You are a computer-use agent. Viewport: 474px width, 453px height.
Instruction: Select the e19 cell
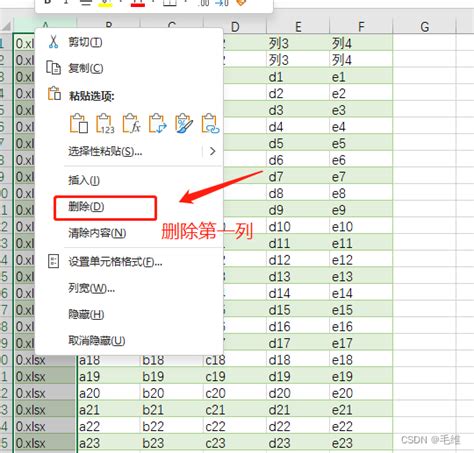[x=361, y=376]
